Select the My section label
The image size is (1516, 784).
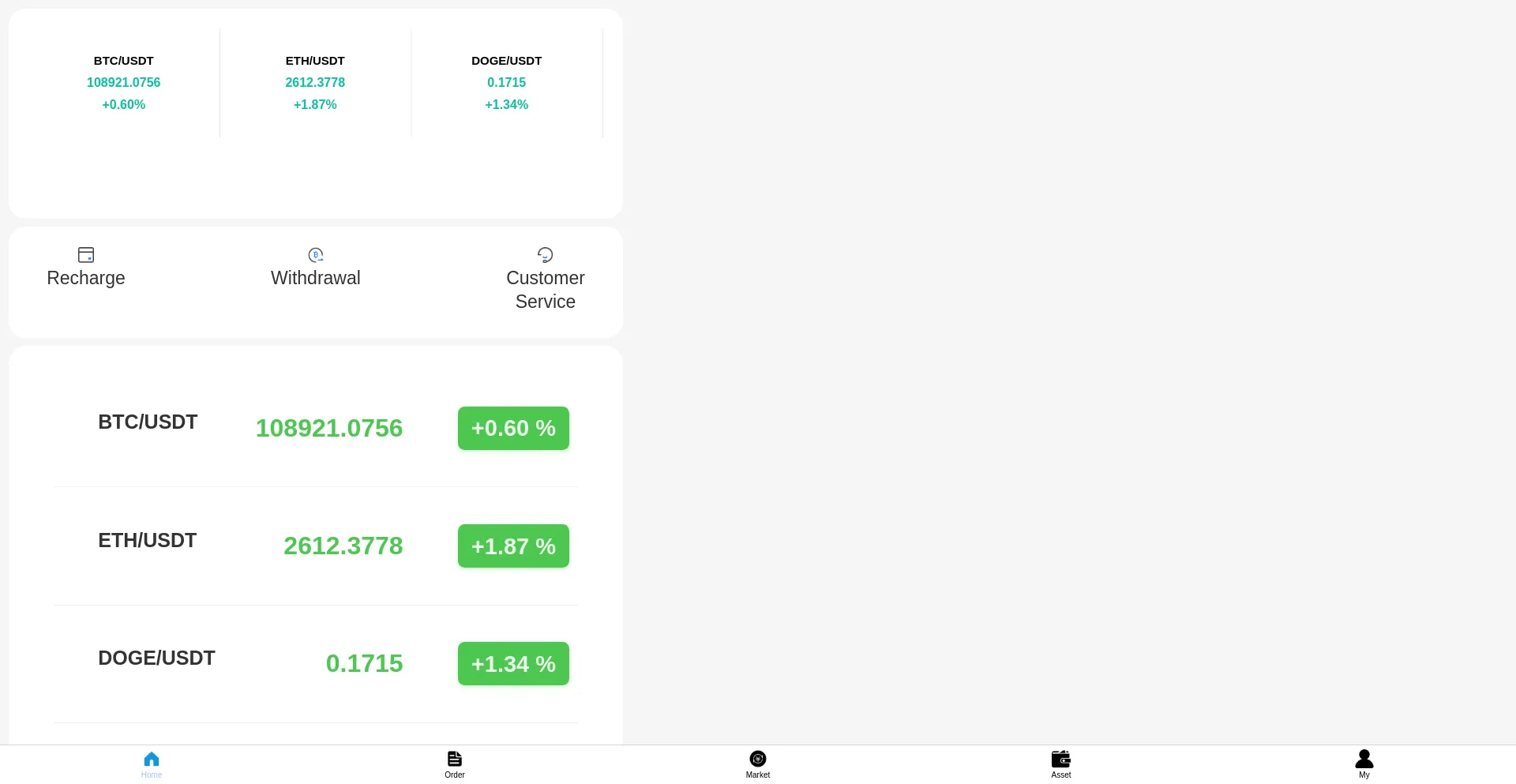pyautogui.click(x=1364, y=775)
